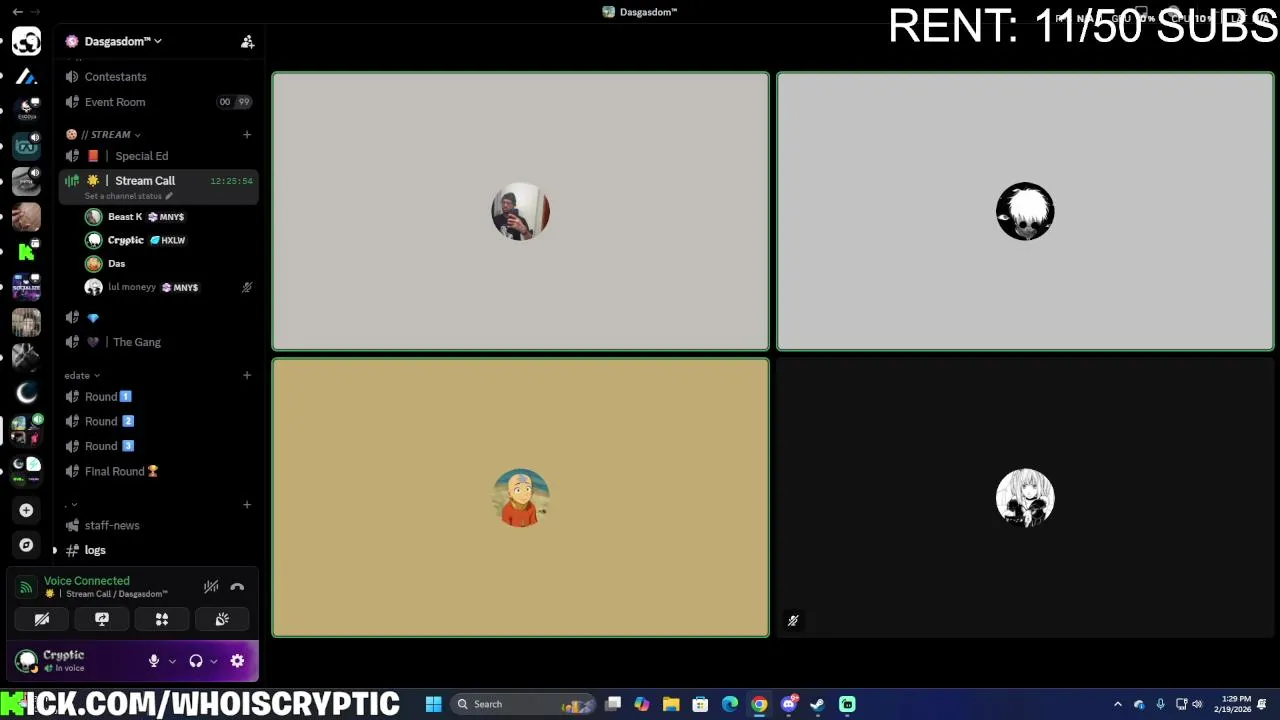Open Discord taskbar icon
Screen dimensions: 1280x720
pos(789,704)
